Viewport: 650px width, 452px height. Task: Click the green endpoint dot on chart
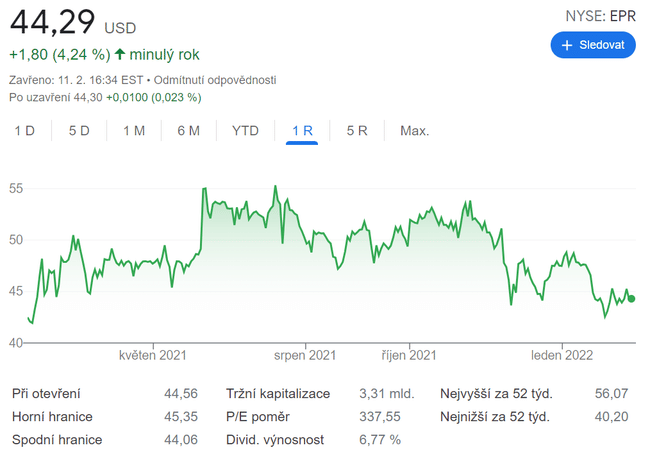631,298
